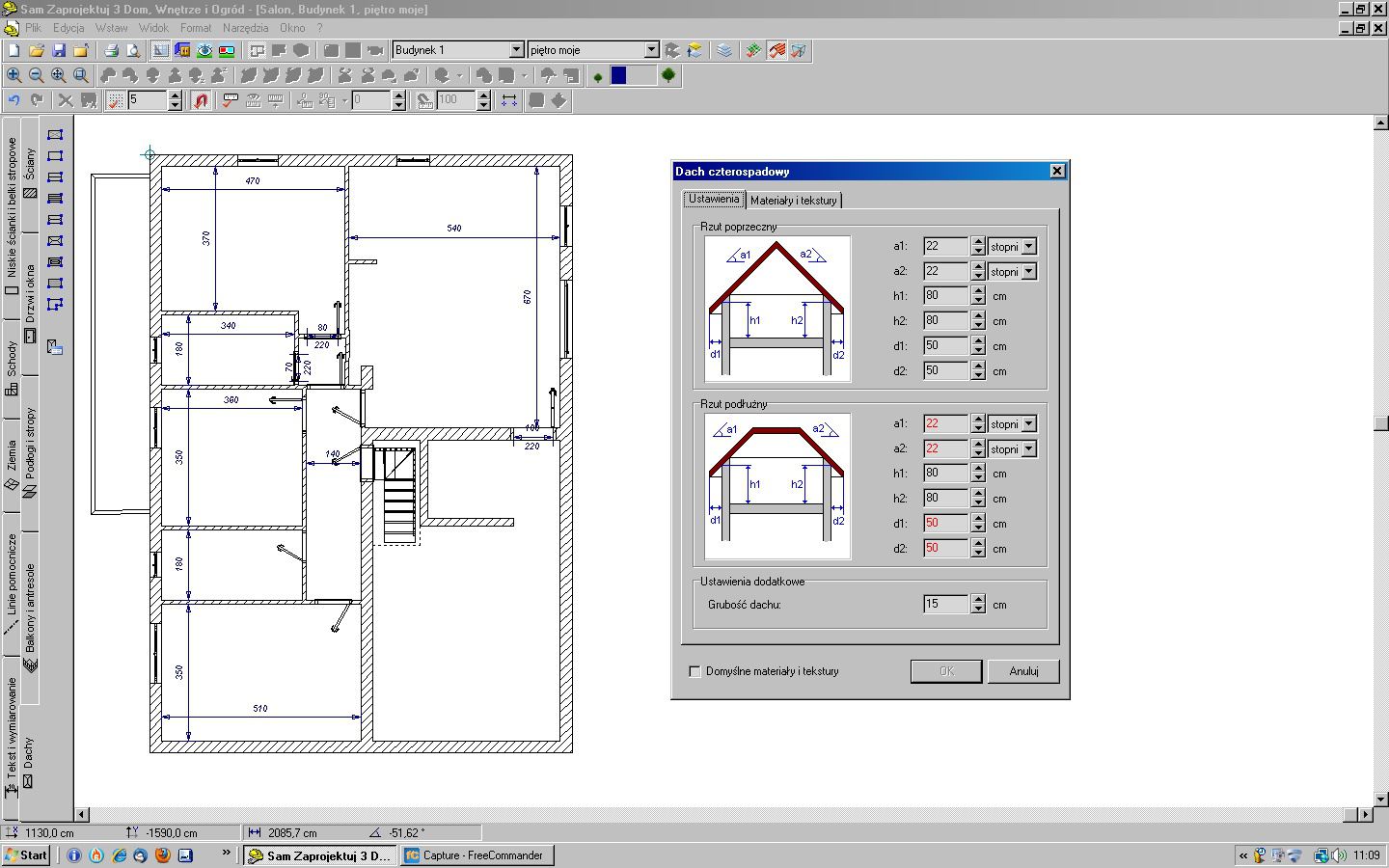1389x868 pixels.
Task: Click the eye 3D view icon
Action: [x=204, y=50]
